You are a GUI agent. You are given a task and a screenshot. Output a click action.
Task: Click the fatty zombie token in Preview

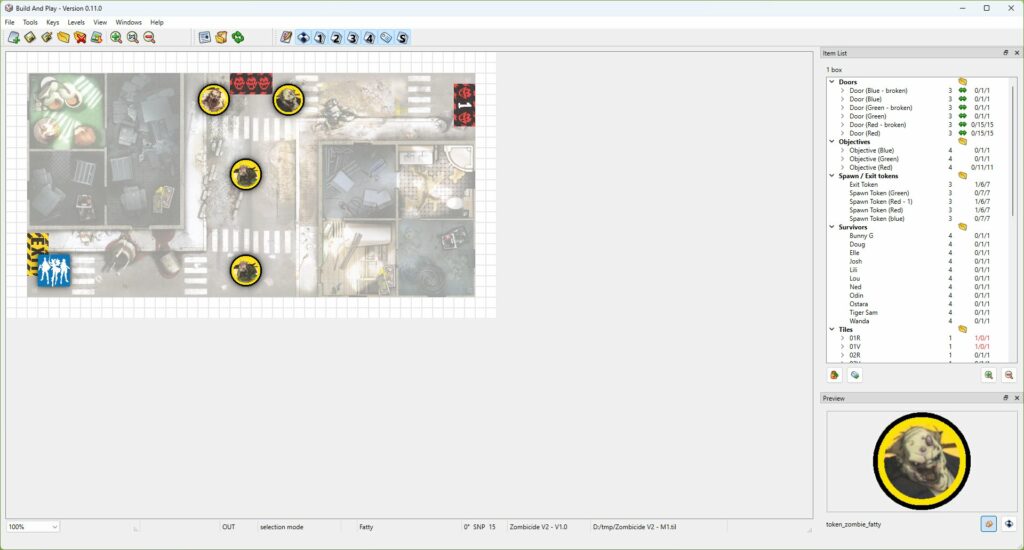[921, 461]
